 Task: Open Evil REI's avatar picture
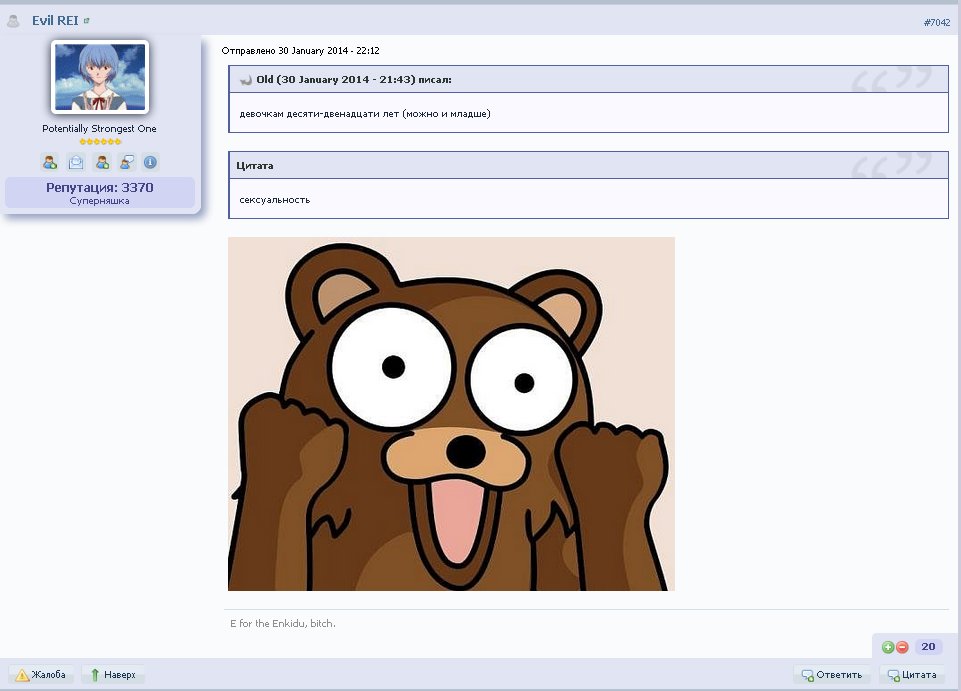[x=100, y=77]
